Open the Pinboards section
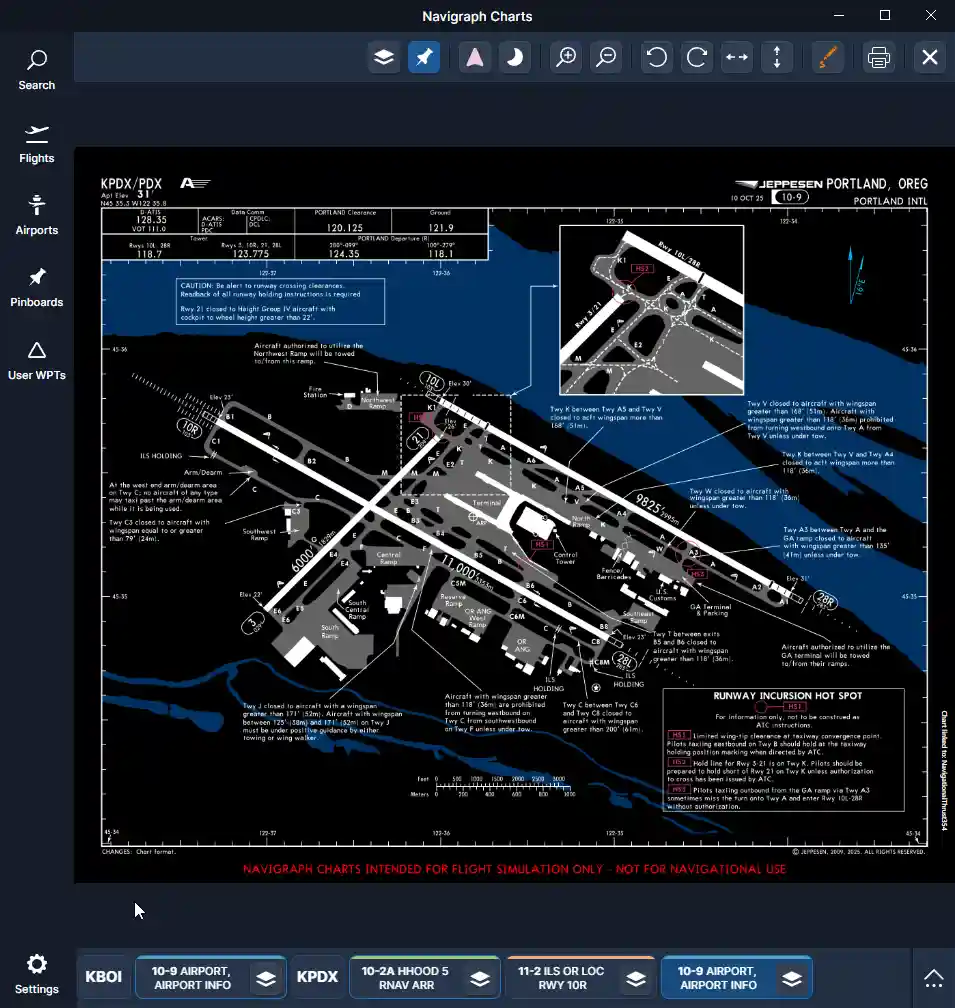 tap(37, 287)
